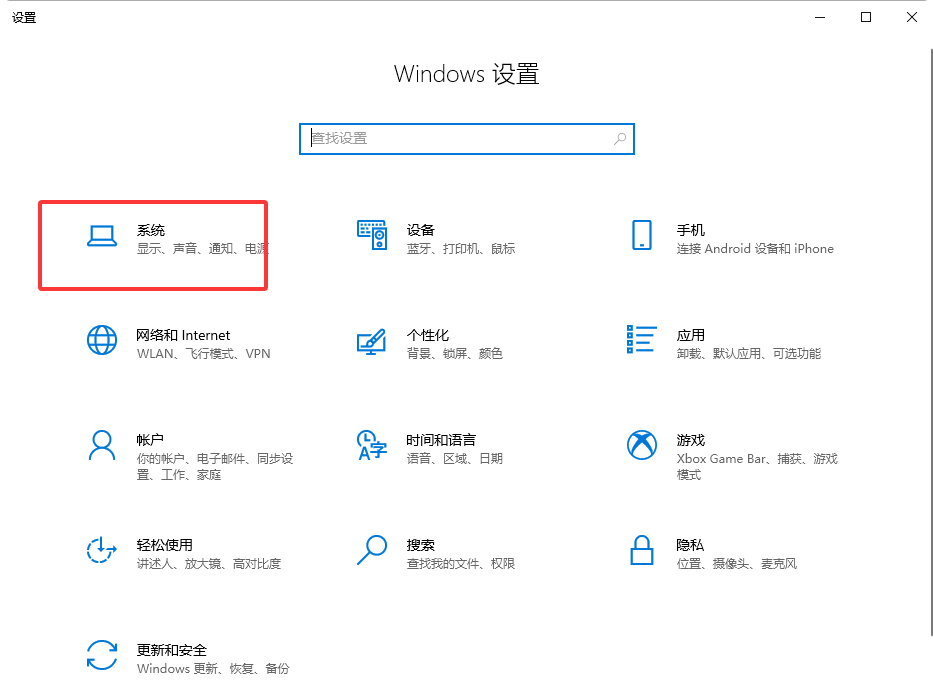Open the 轻松使用 dashed clock icon
This screenshot has height=687, width=933.
pyautogui.click(x=101, y=550)
